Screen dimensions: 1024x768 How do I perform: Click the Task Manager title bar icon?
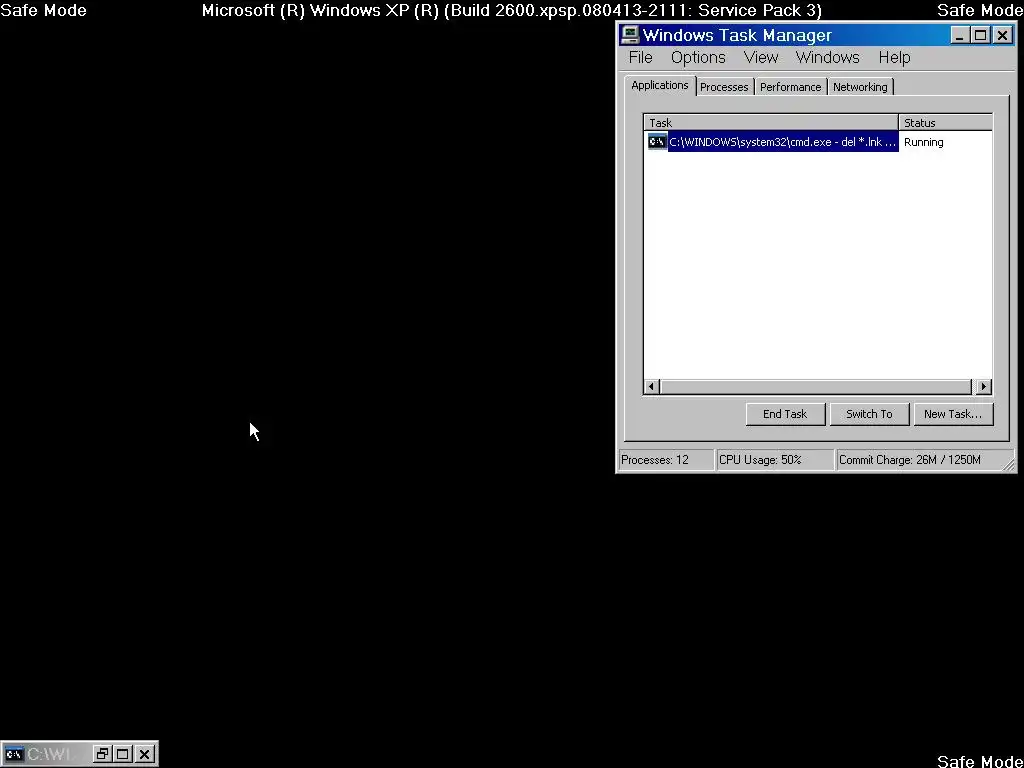click(630, 35)
